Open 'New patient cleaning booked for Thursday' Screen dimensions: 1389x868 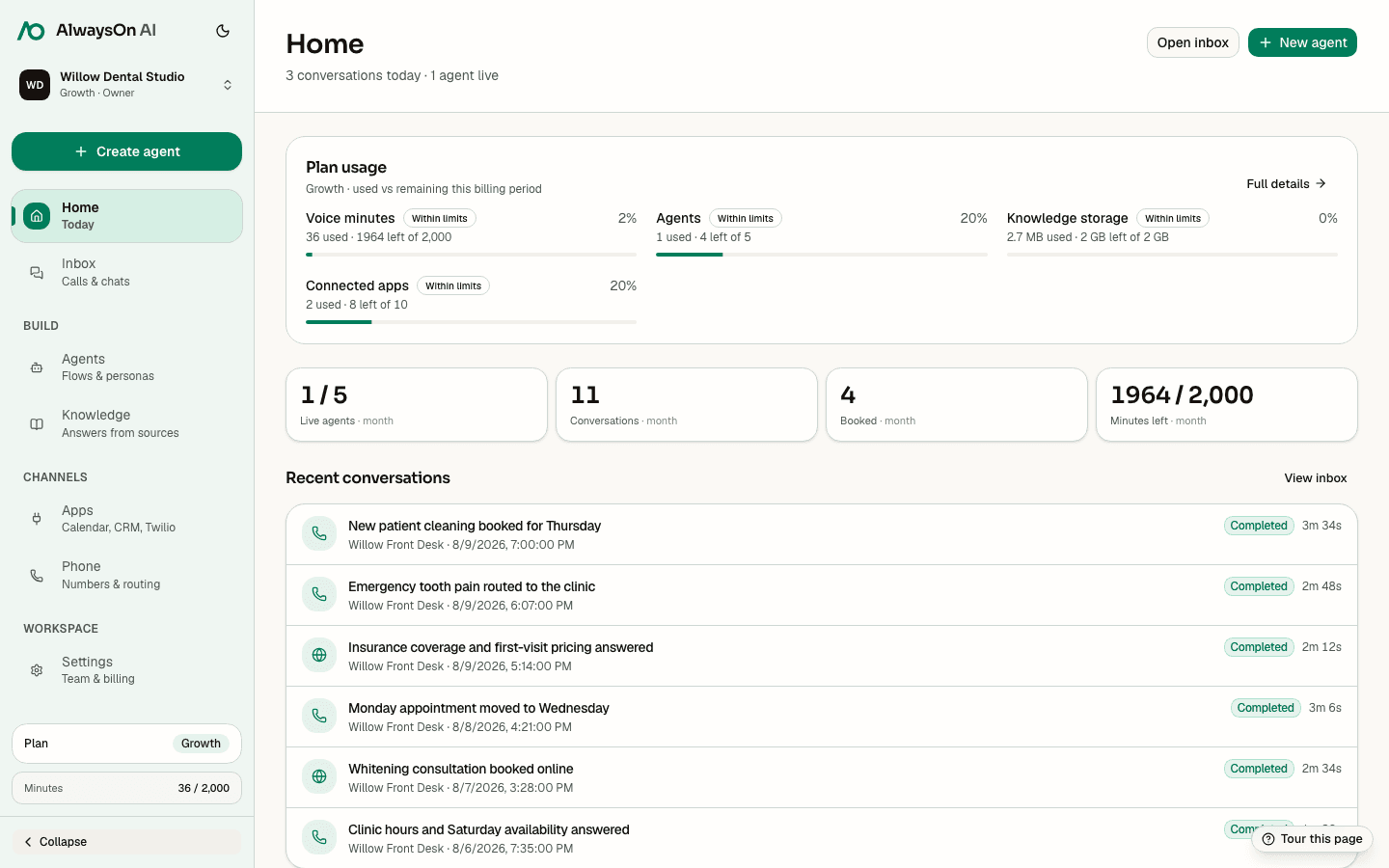coord(822,534)
